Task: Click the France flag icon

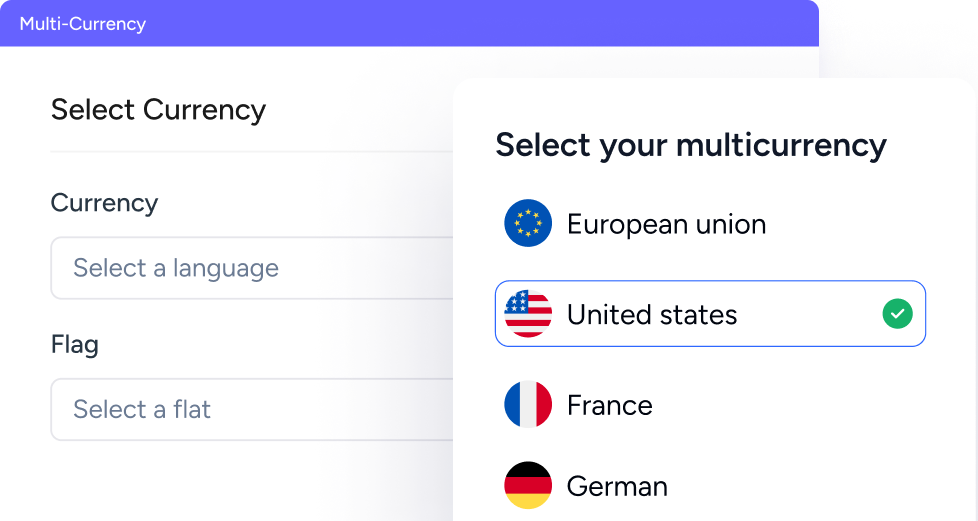Action: [528, 405]
